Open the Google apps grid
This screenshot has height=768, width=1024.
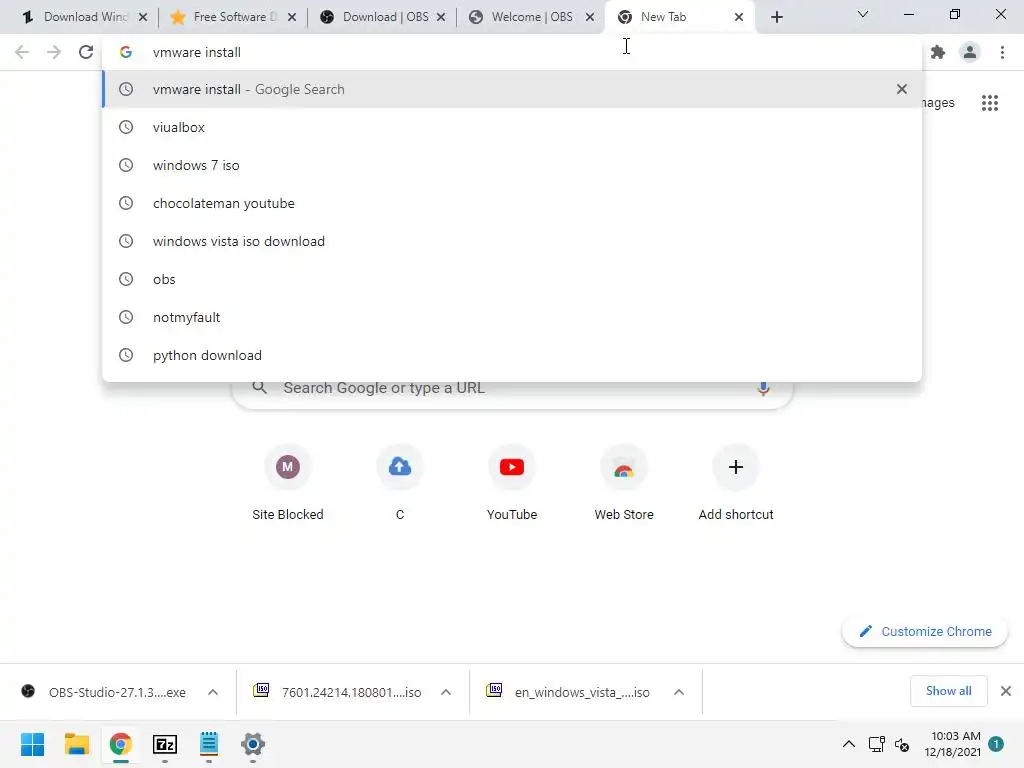pos(990,103)
